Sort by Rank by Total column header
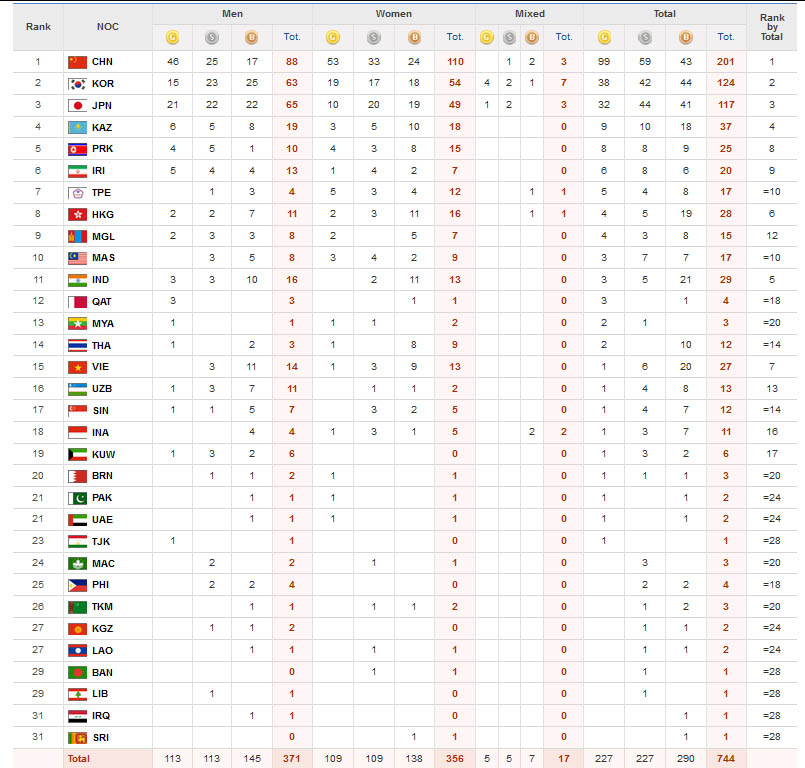The image size is (805, 768). (x=772, y=27)
